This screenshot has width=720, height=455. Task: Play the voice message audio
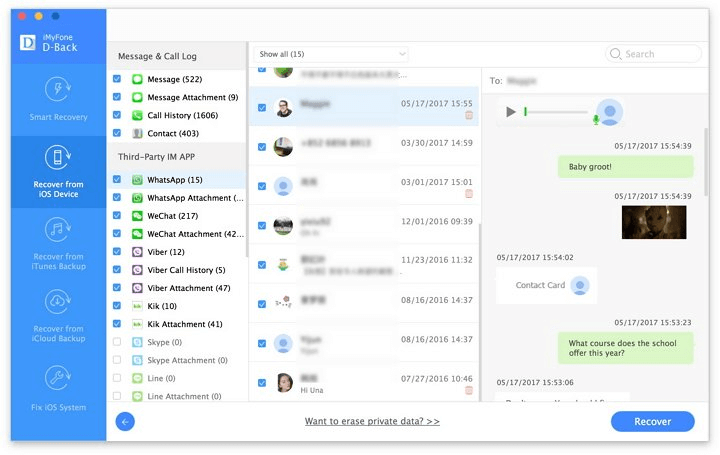click(511, 112)
